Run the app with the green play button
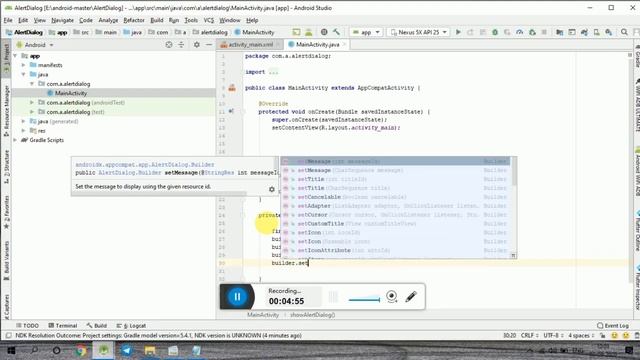This screenshot has width=640, height=360. (458, 32)
